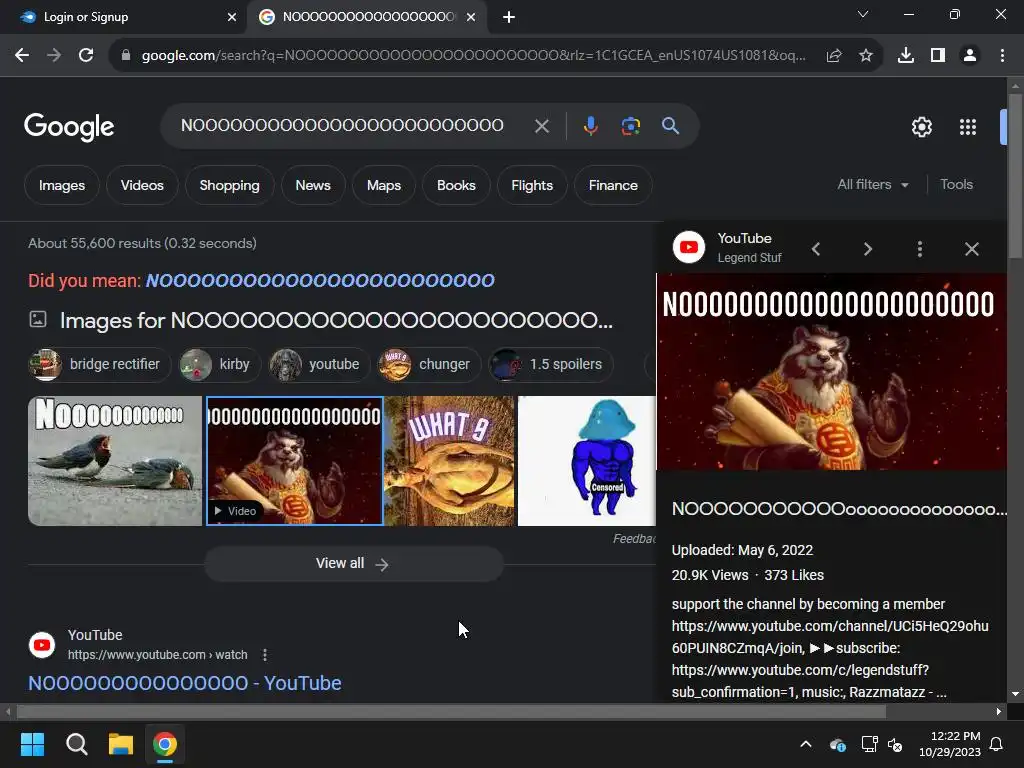Open NOOOOOOOOOOOOOOO - YouTube result link

185,683
